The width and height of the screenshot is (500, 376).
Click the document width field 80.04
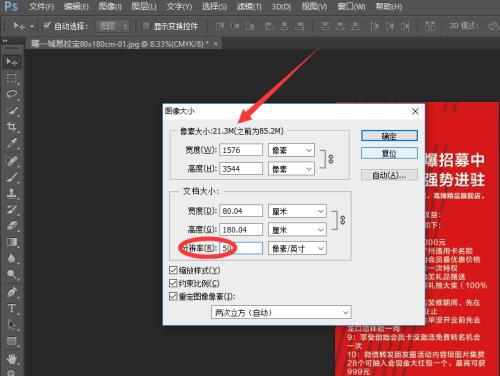(241, 211)
